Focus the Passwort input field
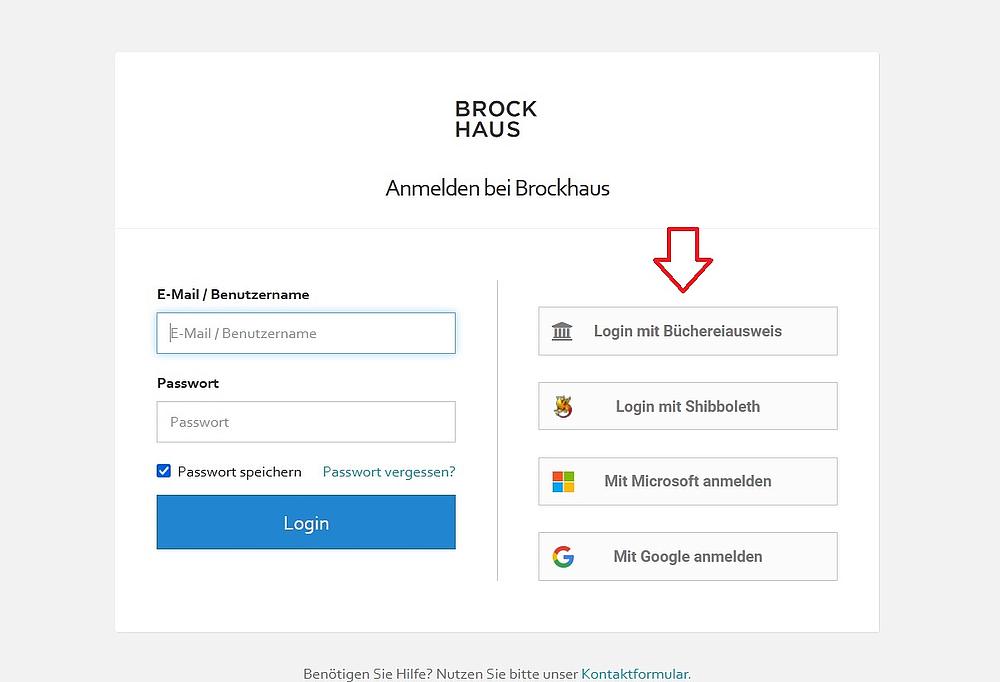 306,422
